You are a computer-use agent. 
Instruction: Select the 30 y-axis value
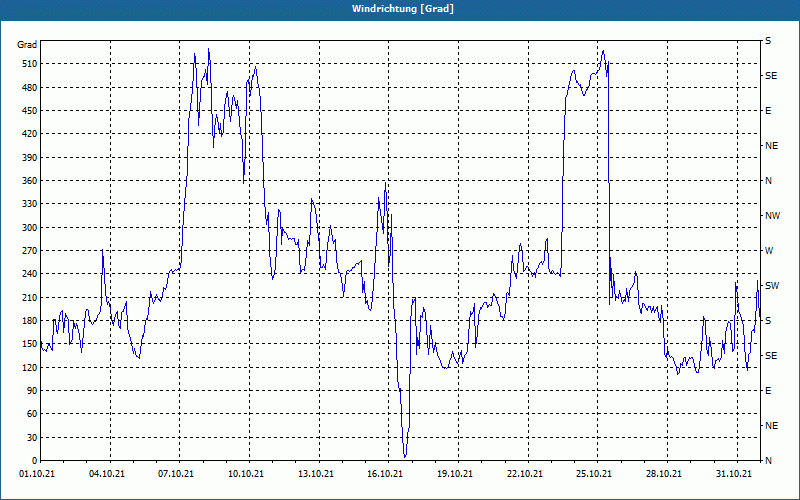[32, 437]
